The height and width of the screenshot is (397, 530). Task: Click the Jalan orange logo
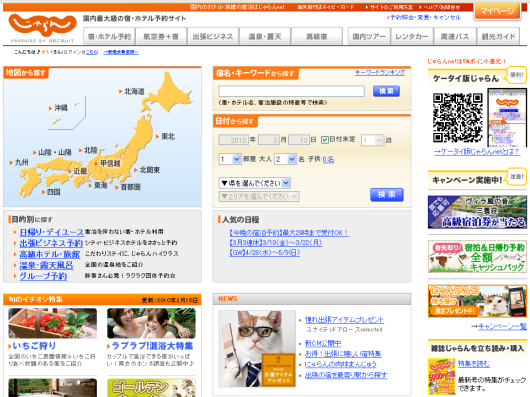click(42, 26)
